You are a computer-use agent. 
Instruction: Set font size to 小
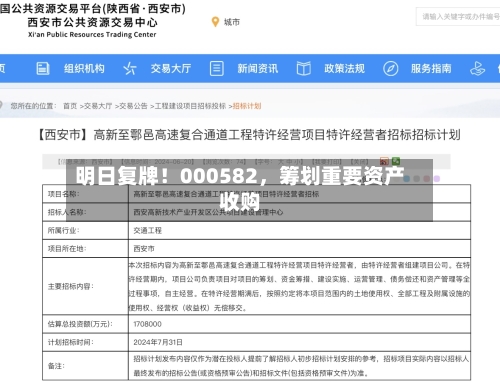tap(298, 162)
